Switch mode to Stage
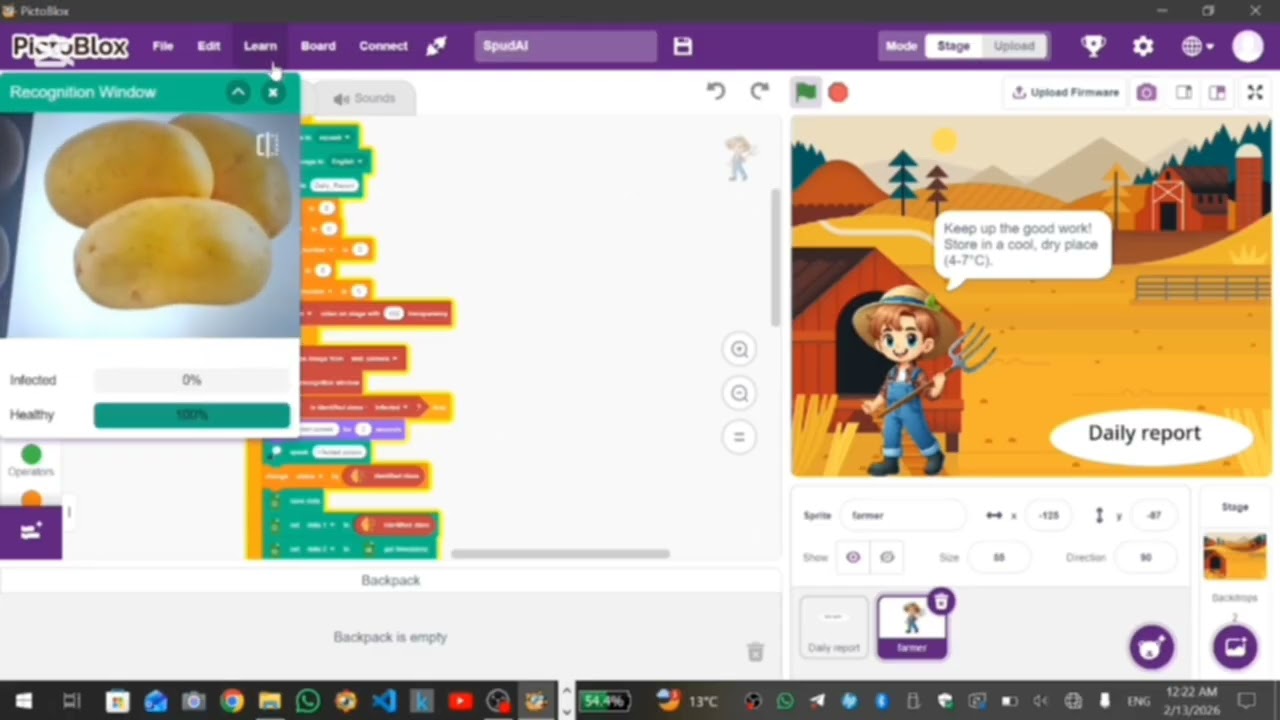The height and width of the screenshot is (720, 1280). (x=952, y=46)
